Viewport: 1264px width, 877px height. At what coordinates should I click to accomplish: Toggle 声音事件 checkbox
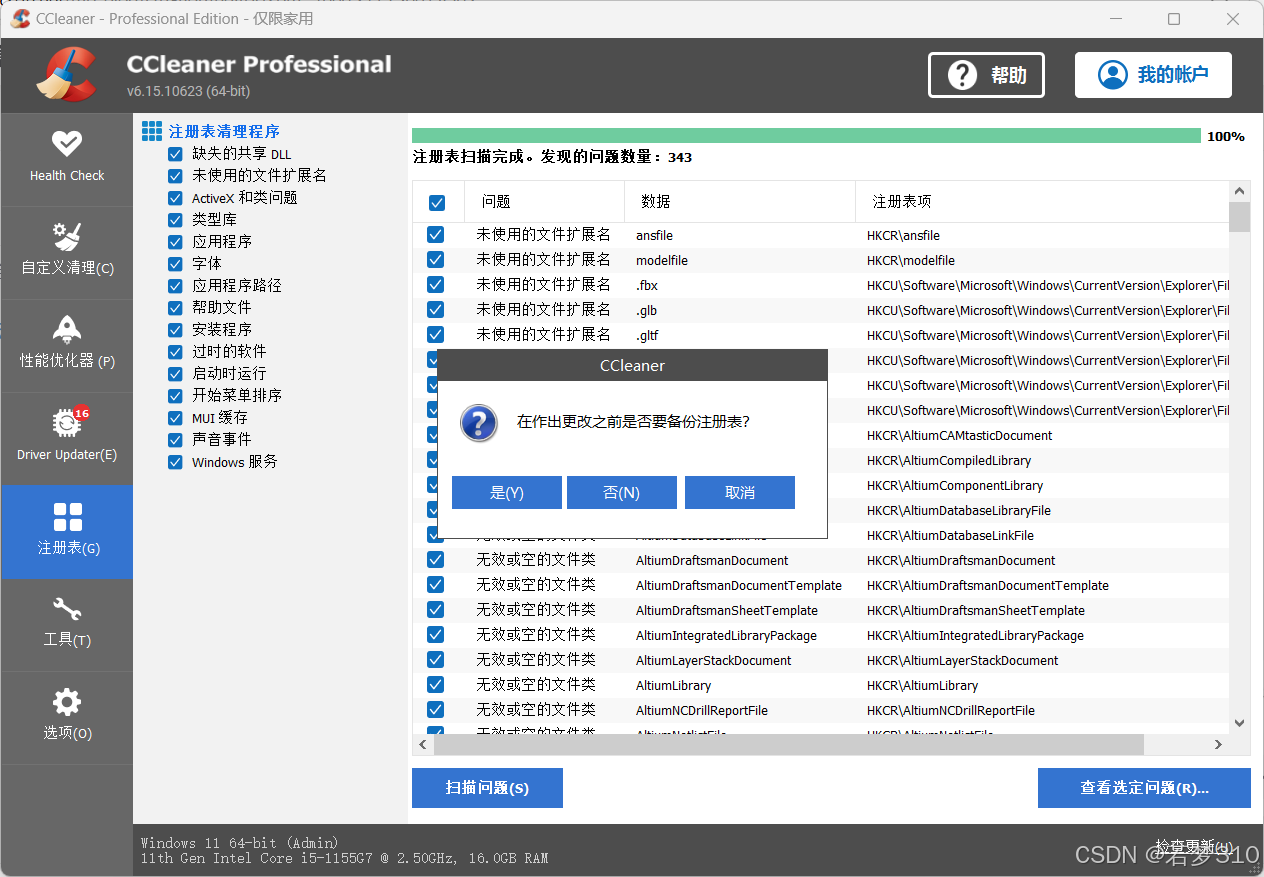pos(175,440)
